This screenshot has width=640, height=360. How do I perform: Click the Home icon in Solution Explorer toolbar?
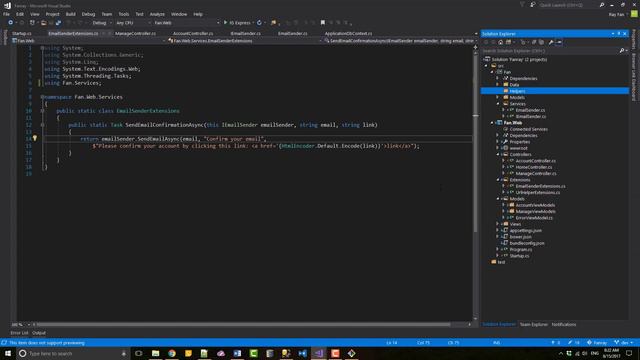coord(500,42)
